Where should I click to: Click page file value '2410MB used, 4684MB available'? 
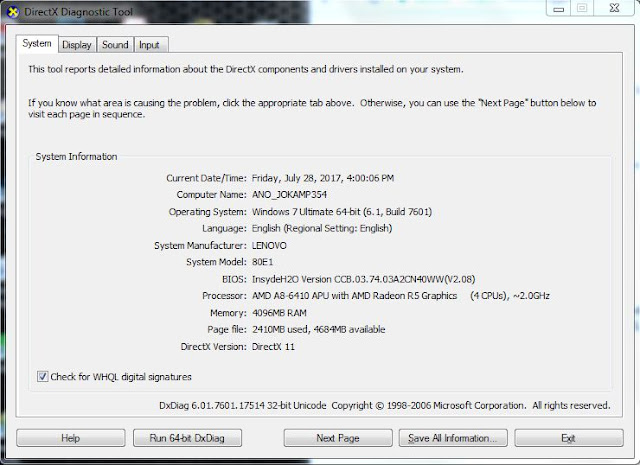[318, 329]
